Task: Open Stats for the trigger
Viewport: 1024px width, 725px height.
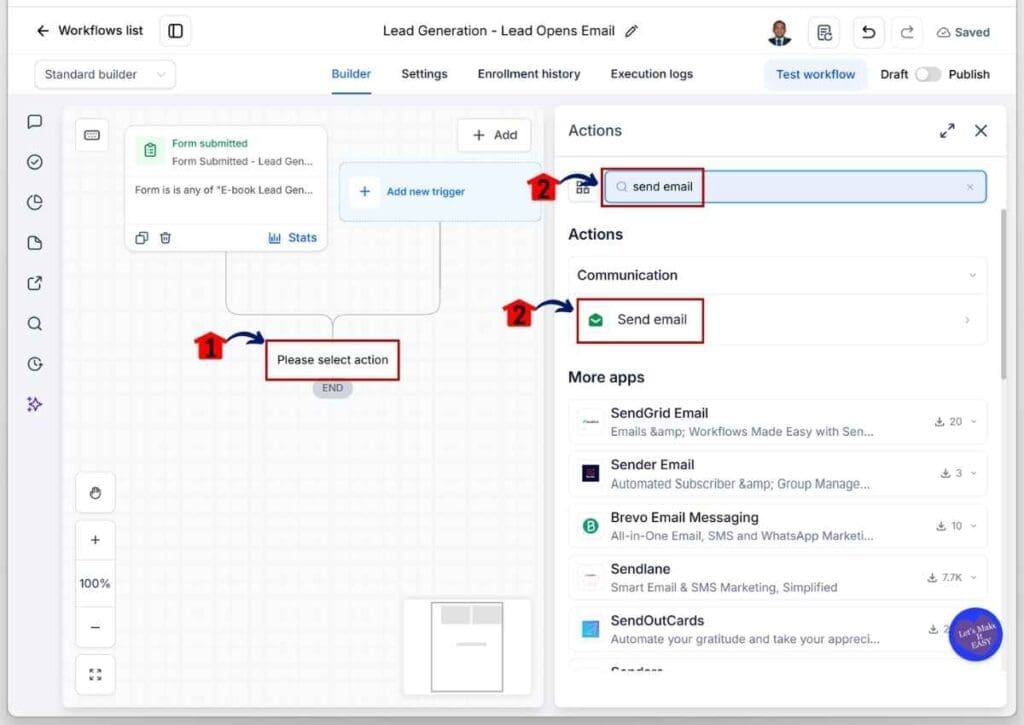Action: point(293,238)
